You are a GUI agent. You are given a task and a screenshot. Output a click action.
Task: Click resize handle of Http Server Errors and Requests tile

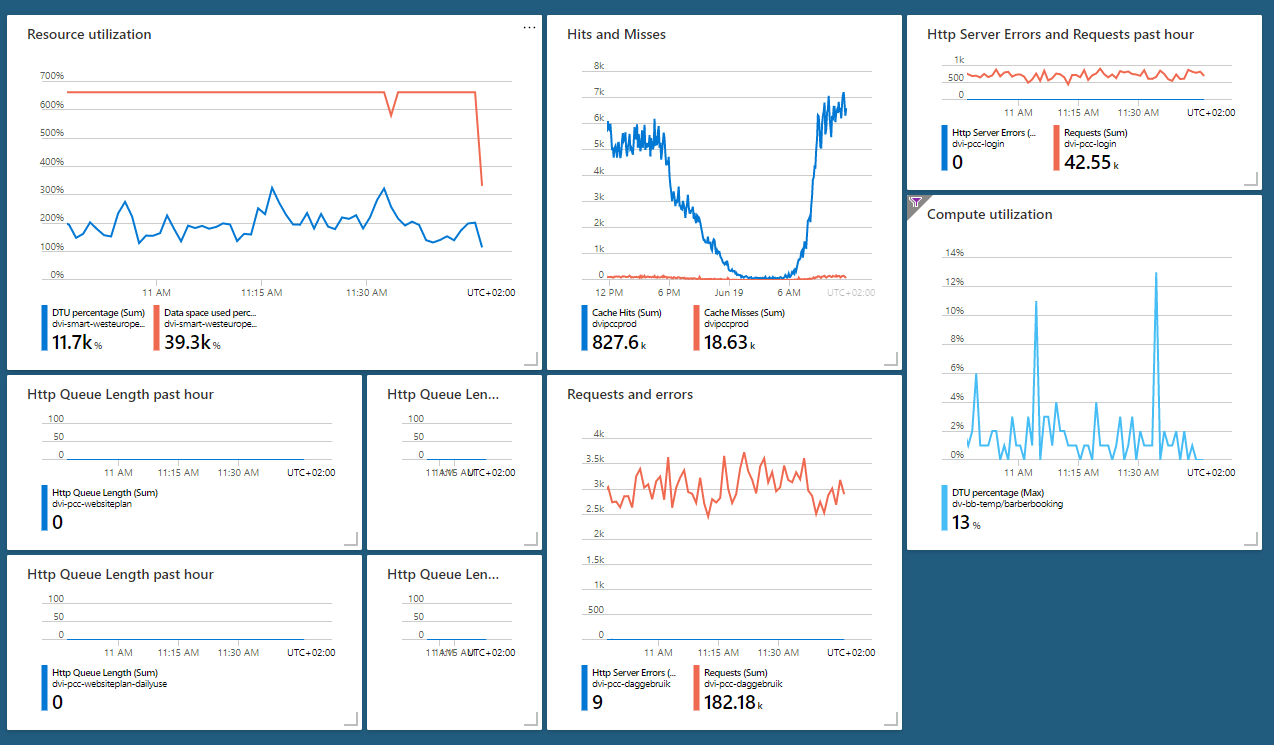(1250, 178)
